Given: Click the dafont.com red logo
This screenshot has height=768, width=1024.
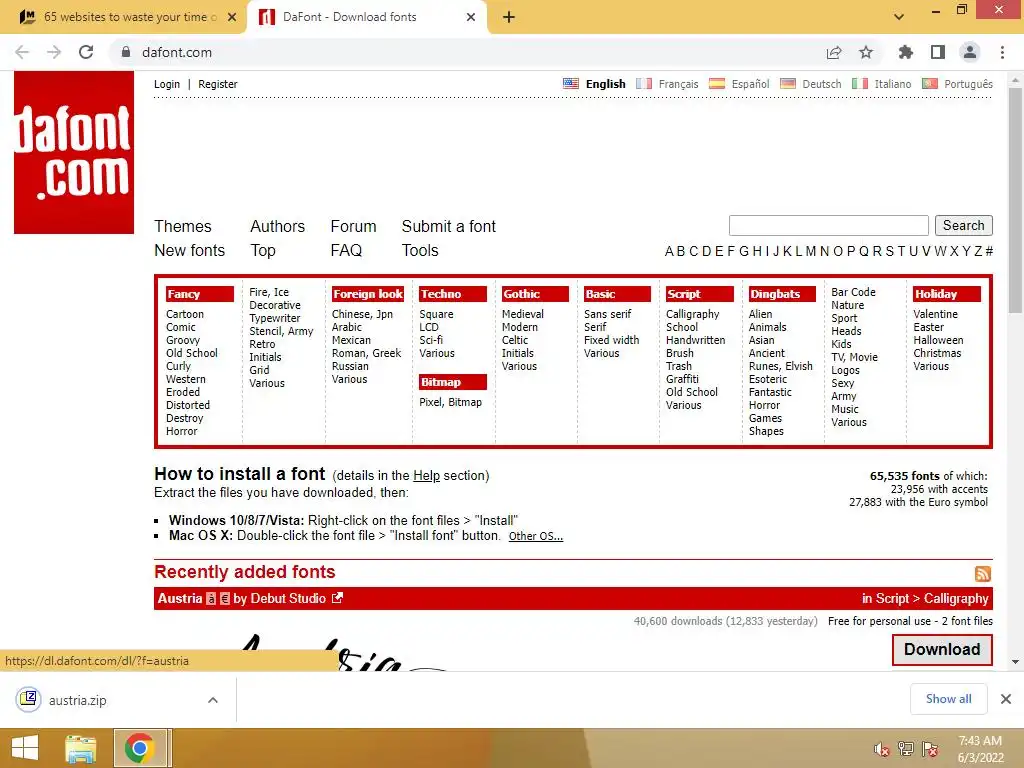Looking at the screenshot, I should (x=74, y=153).
